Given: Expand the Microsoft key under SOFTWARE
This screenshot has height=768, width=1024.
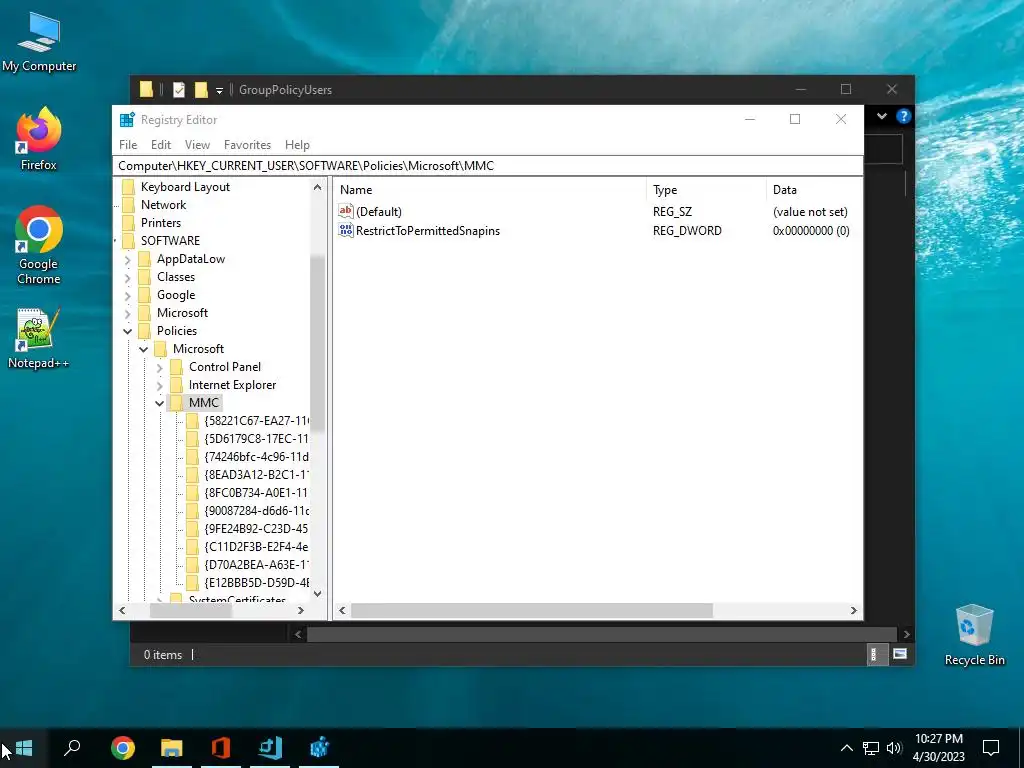Looking at the screenshot, I should (128, 313).
